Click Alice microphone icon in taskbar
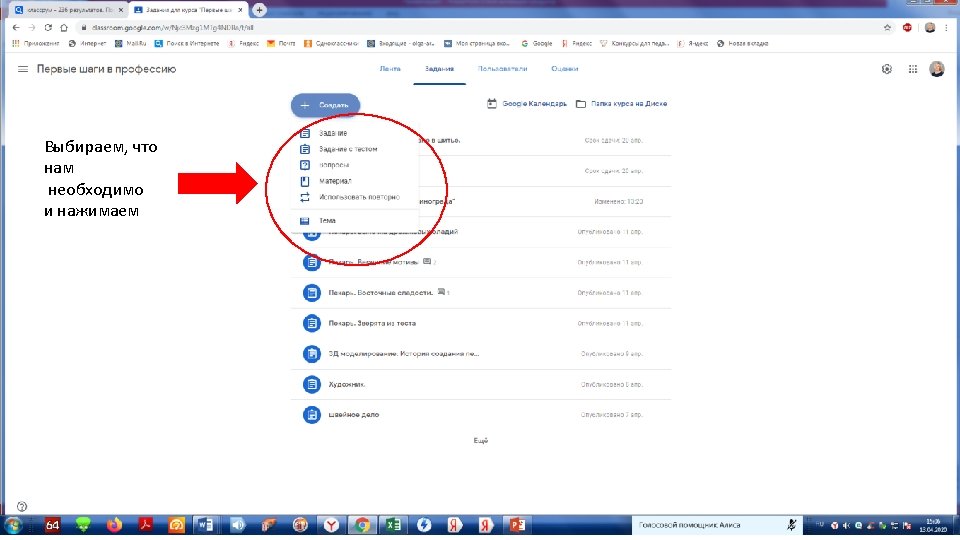 [x=792, y=525]
